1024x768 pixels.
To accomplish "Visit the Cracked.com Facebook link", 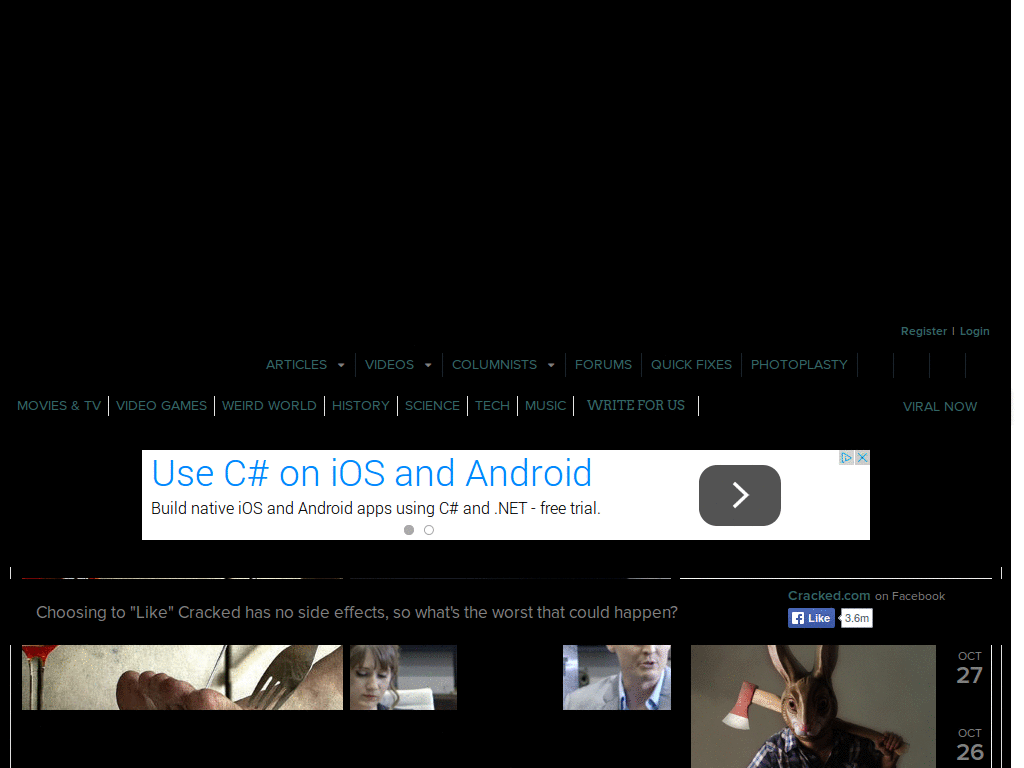I will coord(829,596).
